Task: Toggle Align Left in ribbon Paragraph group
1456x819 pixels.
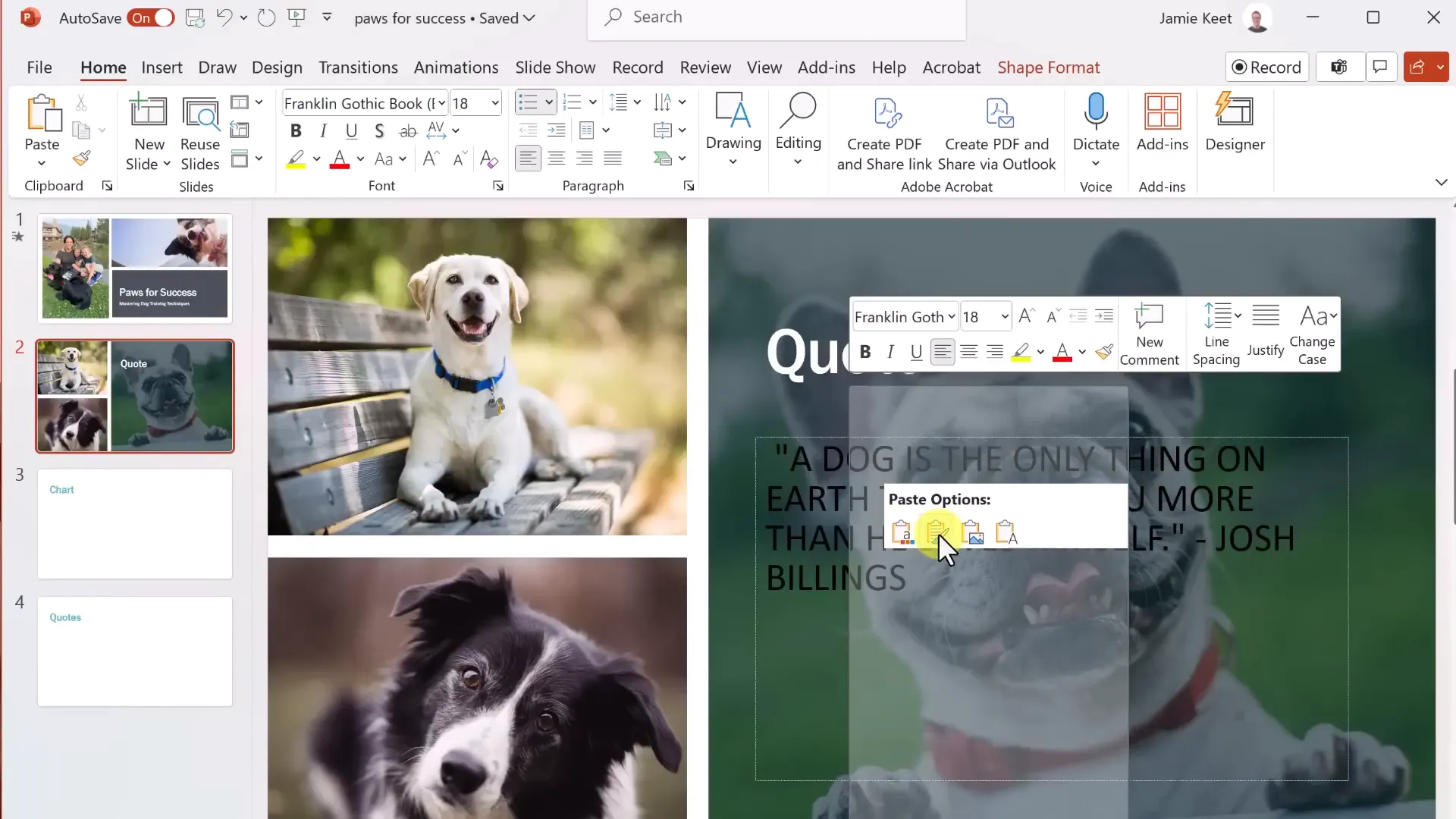Action: coord(528,158)
